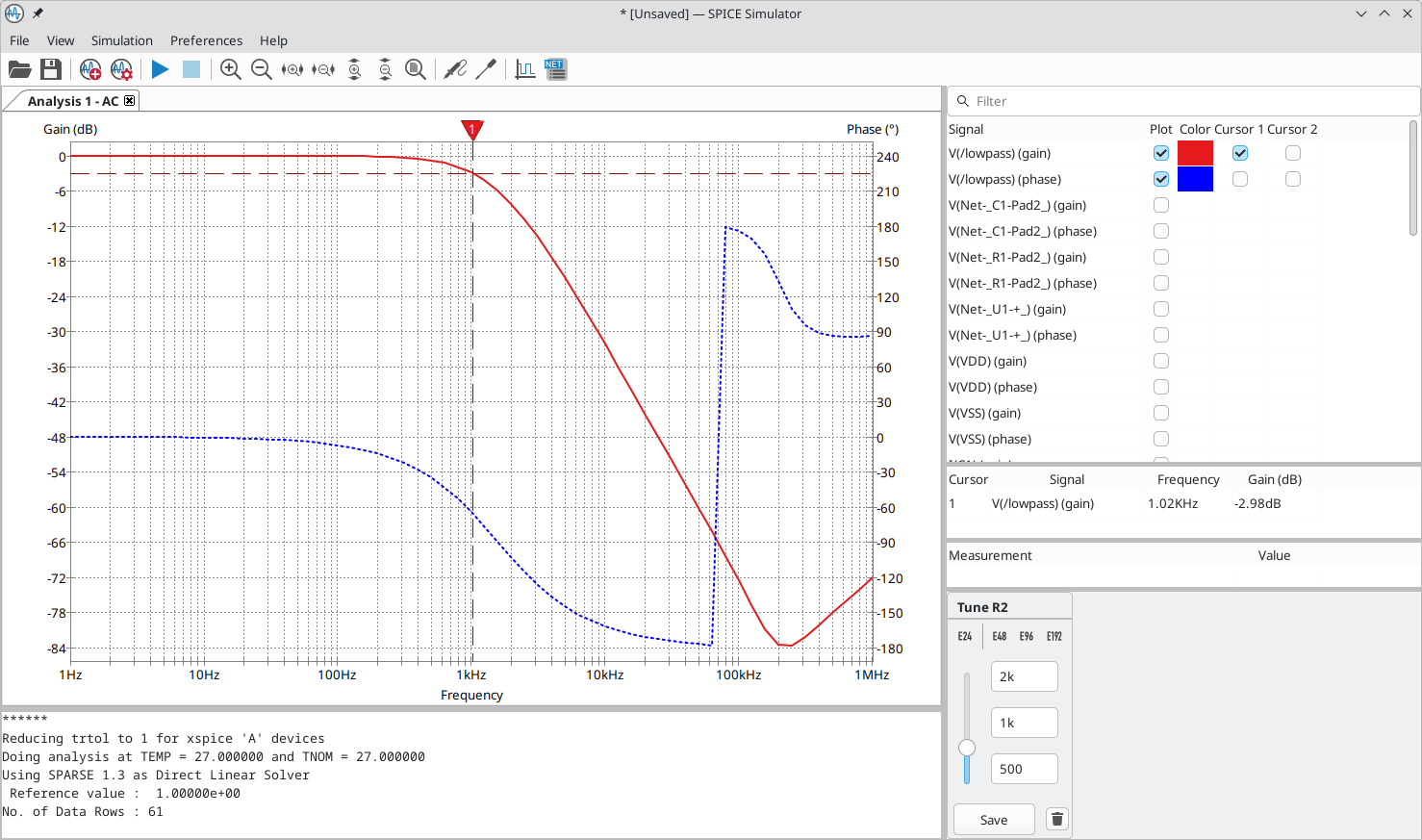Open the Preferences menu
The height and width of the screenshot is (840, 1422).
click(x=206, y=40)
